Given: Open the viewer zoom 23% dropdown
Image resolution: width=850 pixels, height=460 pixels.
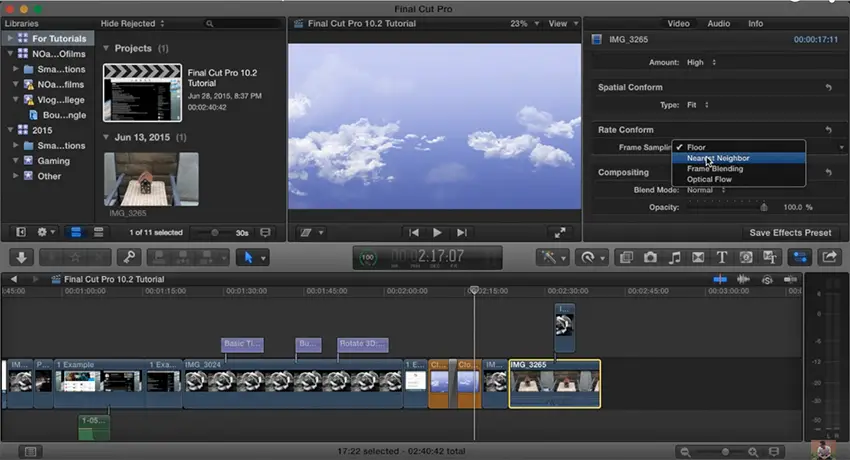Looking at the screenshot, I should [524, 24].
